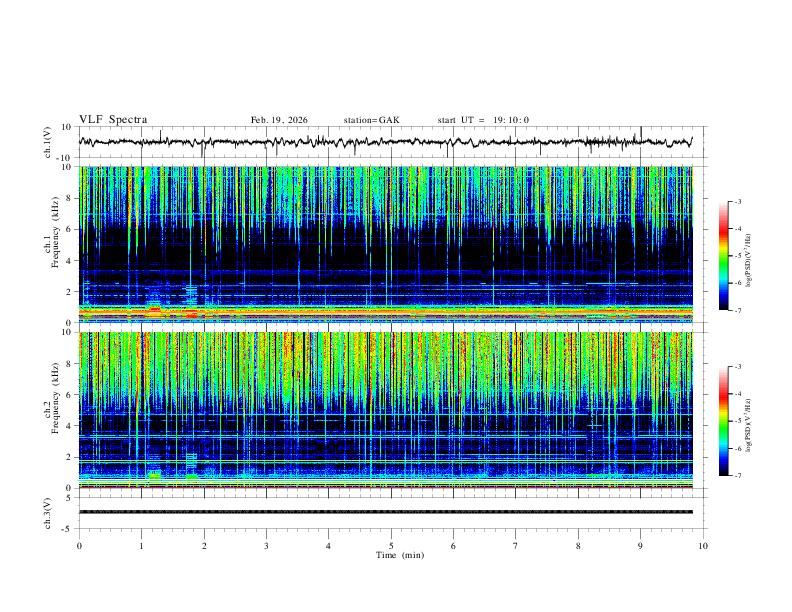Click the "3" tick on the Time axis
This screenshot has height=612, width=792.
coord(266,546)
